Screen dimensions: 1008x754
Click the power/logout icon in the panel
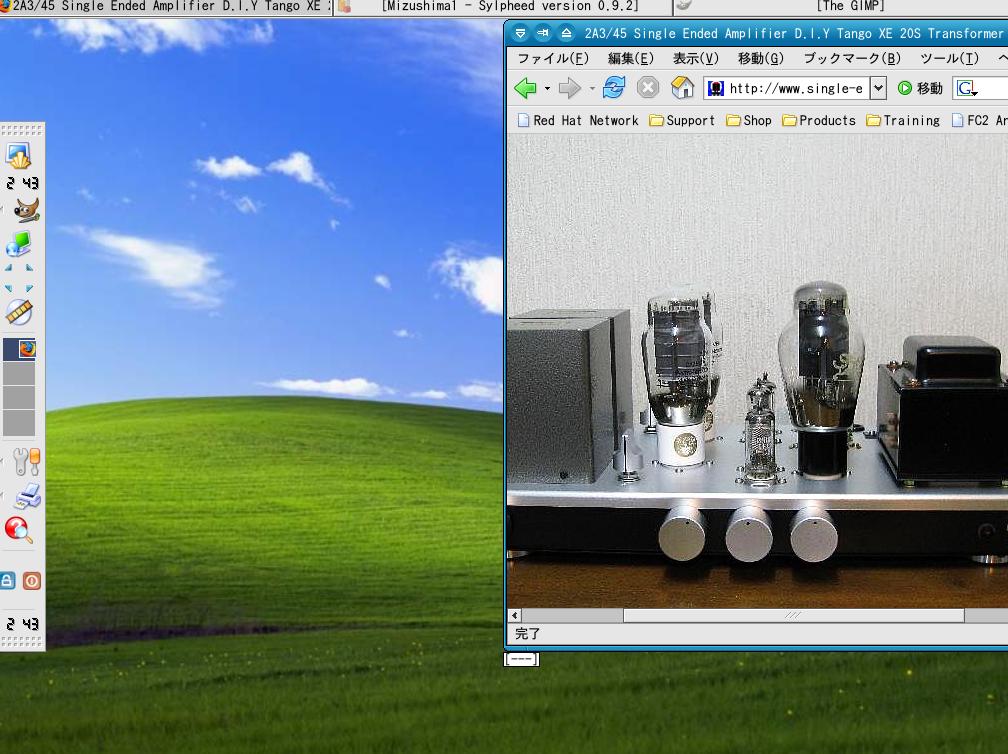click(x=33, y=580)
